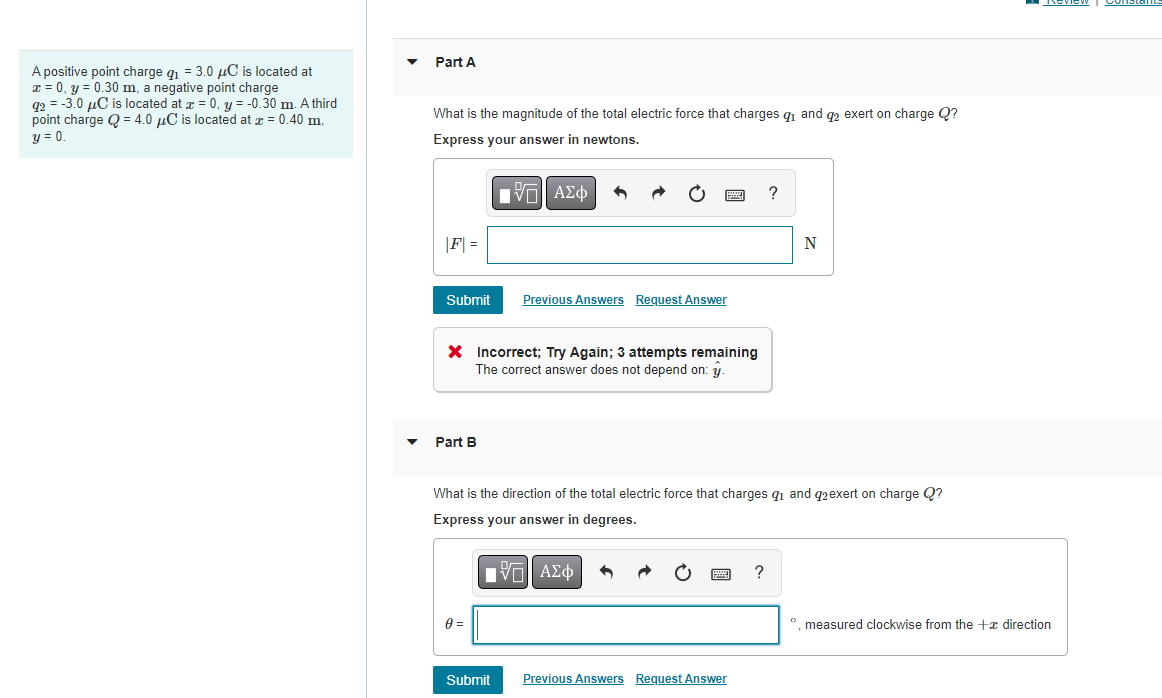Open help for the Part A answer toolbar
This screenshot has width=1162, height=698.
pyautogui.click(x=772, y=192)
